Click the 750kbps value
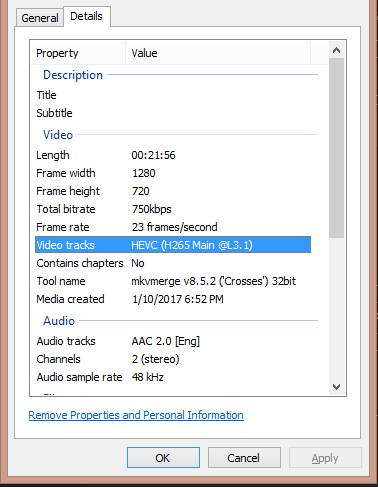The image size is (378, 487). tap(152, 209)
